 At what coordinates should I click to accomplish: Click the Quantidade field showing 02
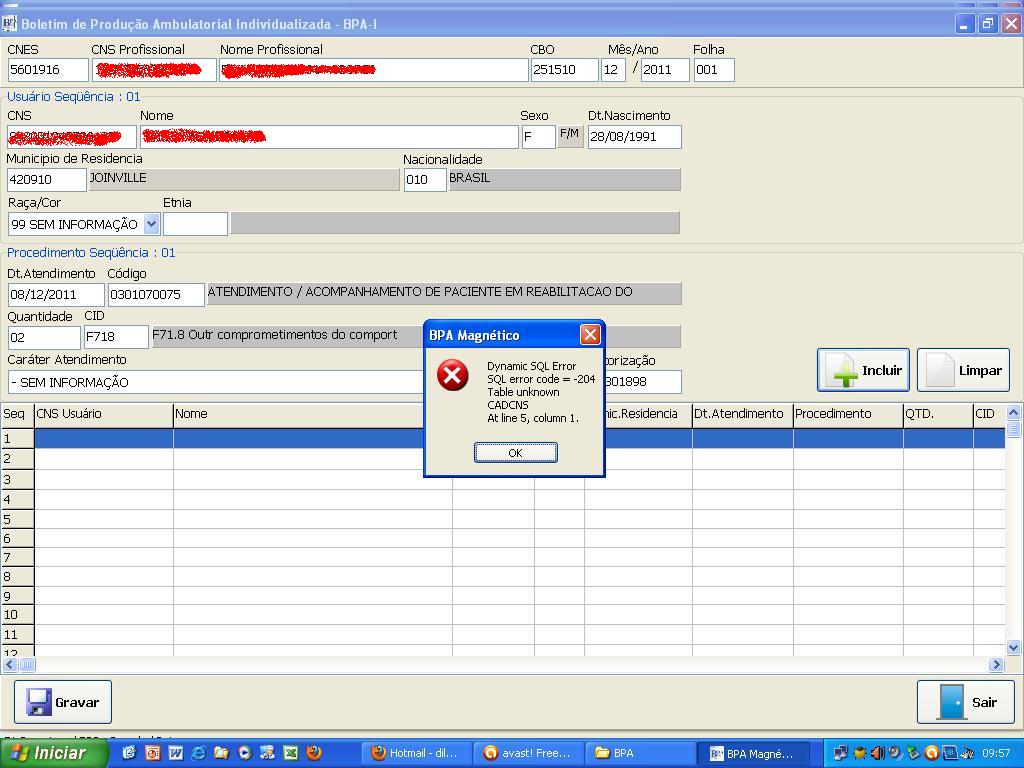(x=44, y=338)
